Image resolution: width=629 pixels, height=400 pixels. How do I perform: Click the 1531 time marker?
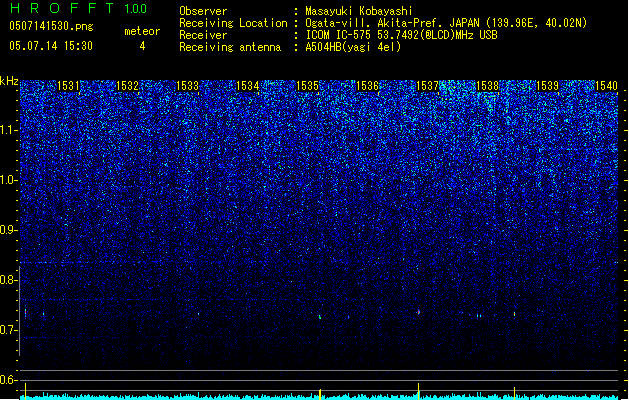click(x=68, y=86)
